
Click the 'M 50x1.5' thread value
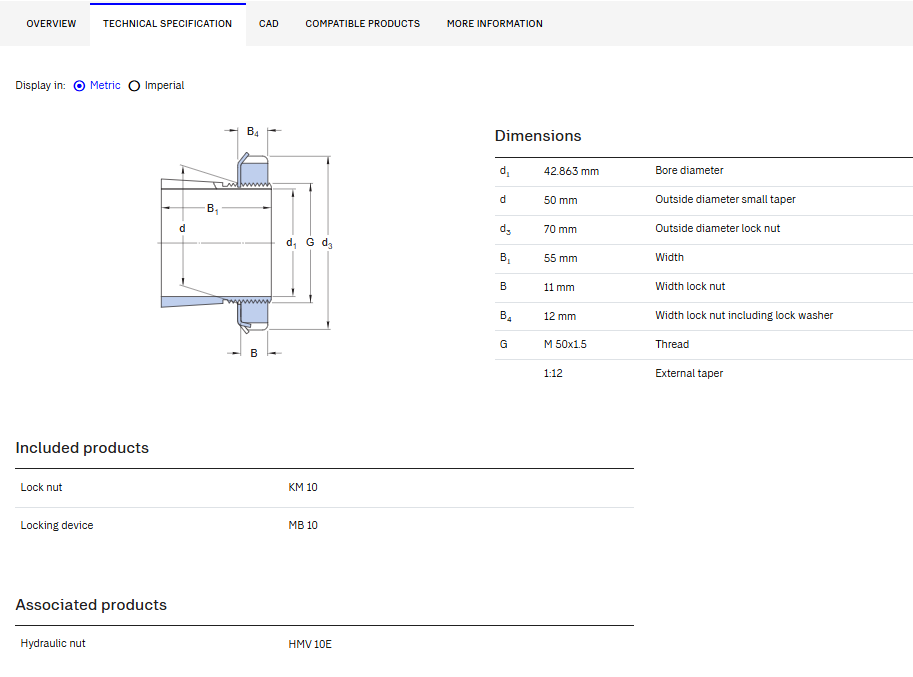click(565, 344)
